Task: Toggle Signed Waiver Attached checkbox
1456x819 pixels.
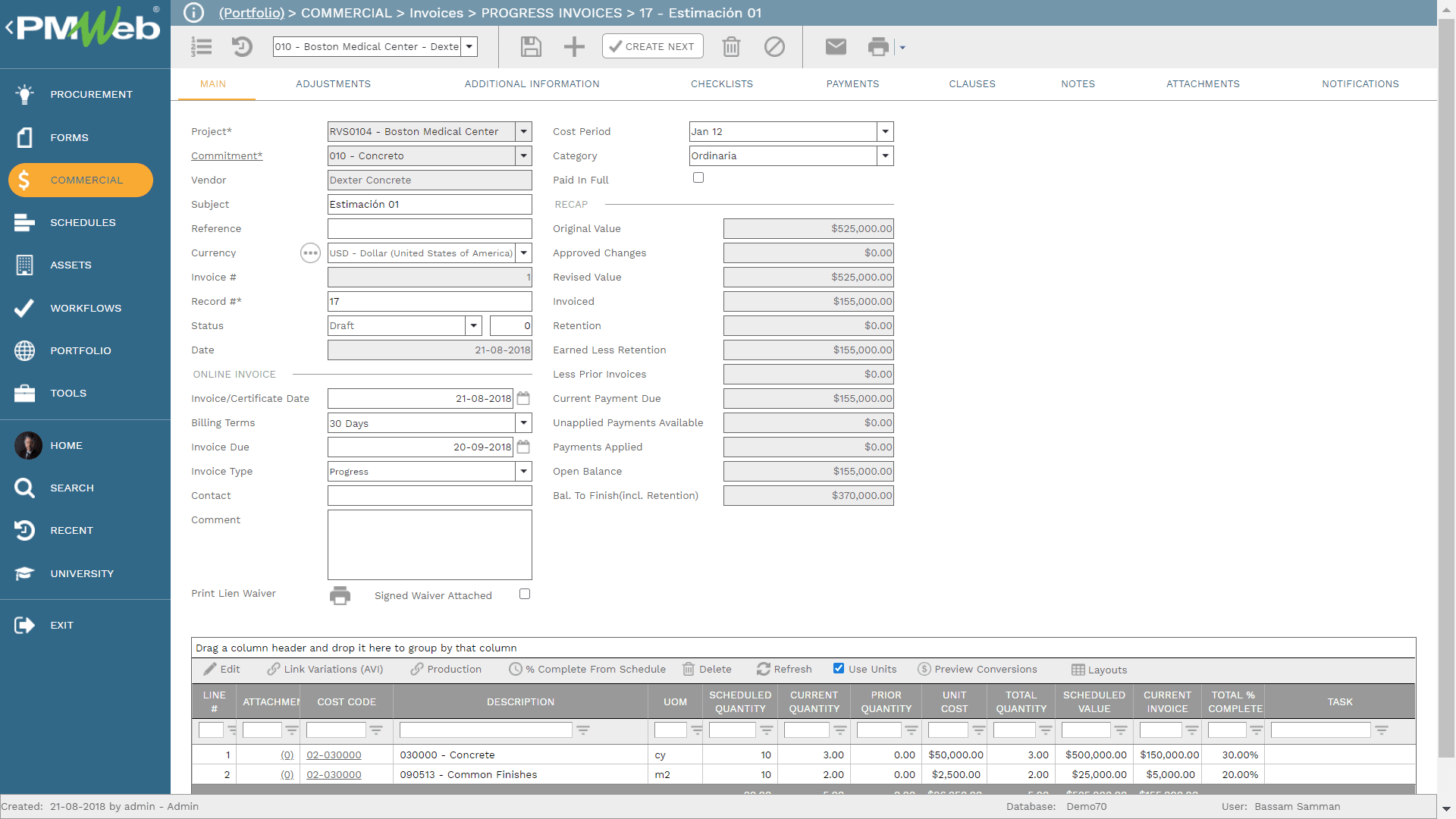Action: coord(525,594)
